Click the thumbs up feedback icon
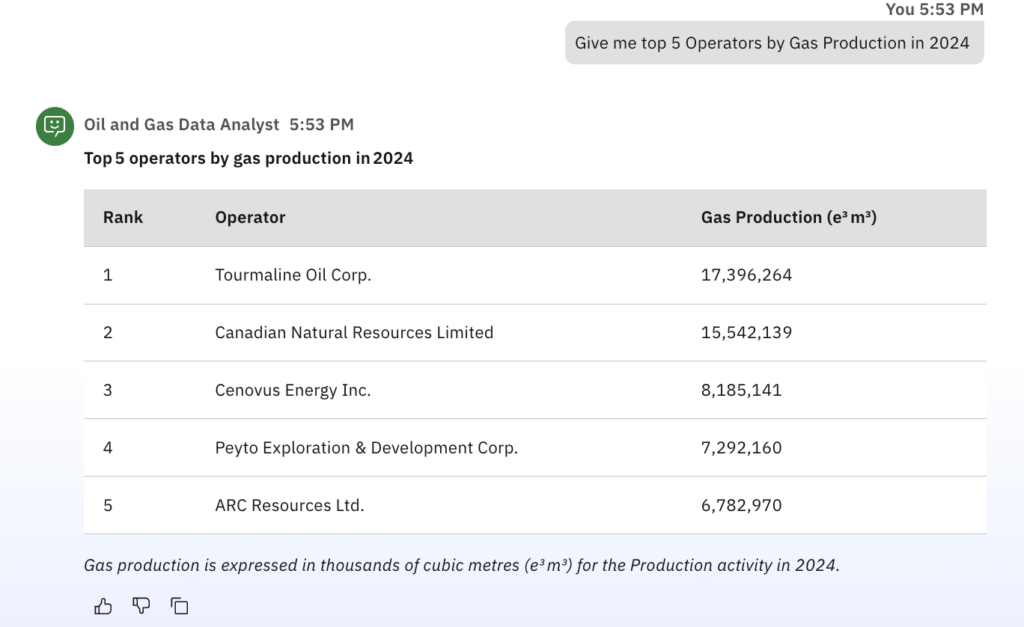This screenshot has width=1024, height=627. point(103,605)
